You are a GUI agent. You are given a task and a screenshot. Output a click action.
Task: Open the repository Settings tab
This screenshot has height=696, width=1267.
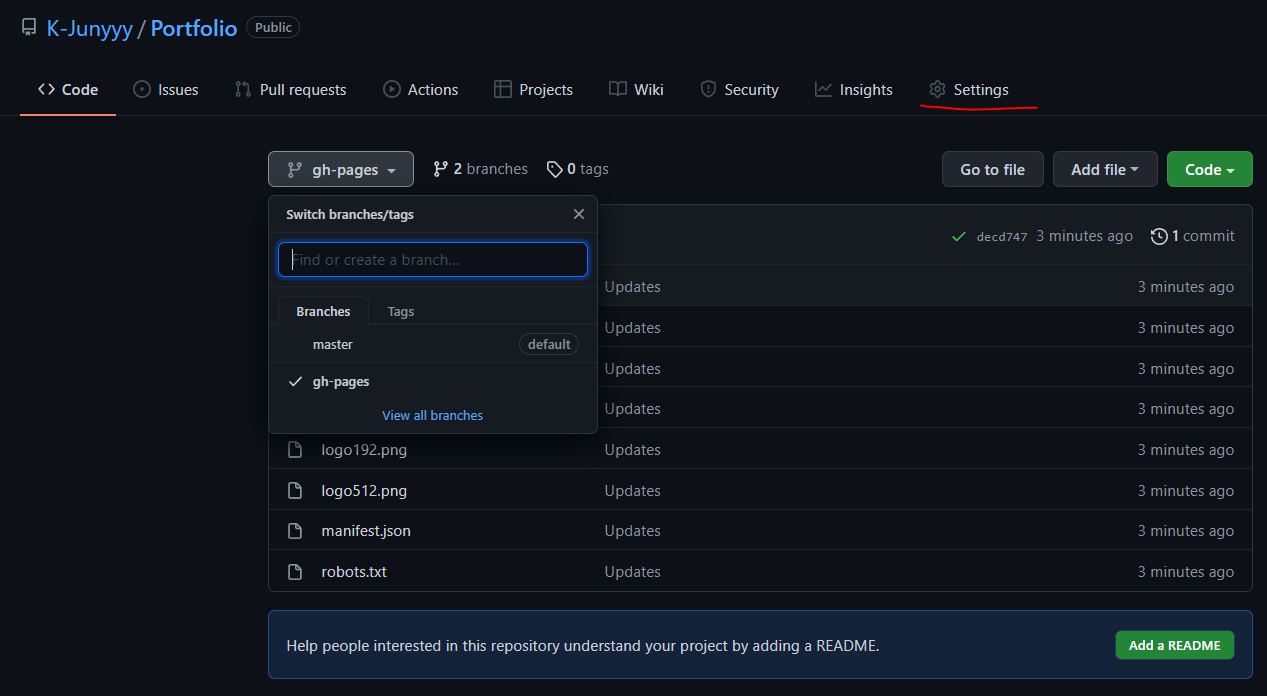(968, 90)
